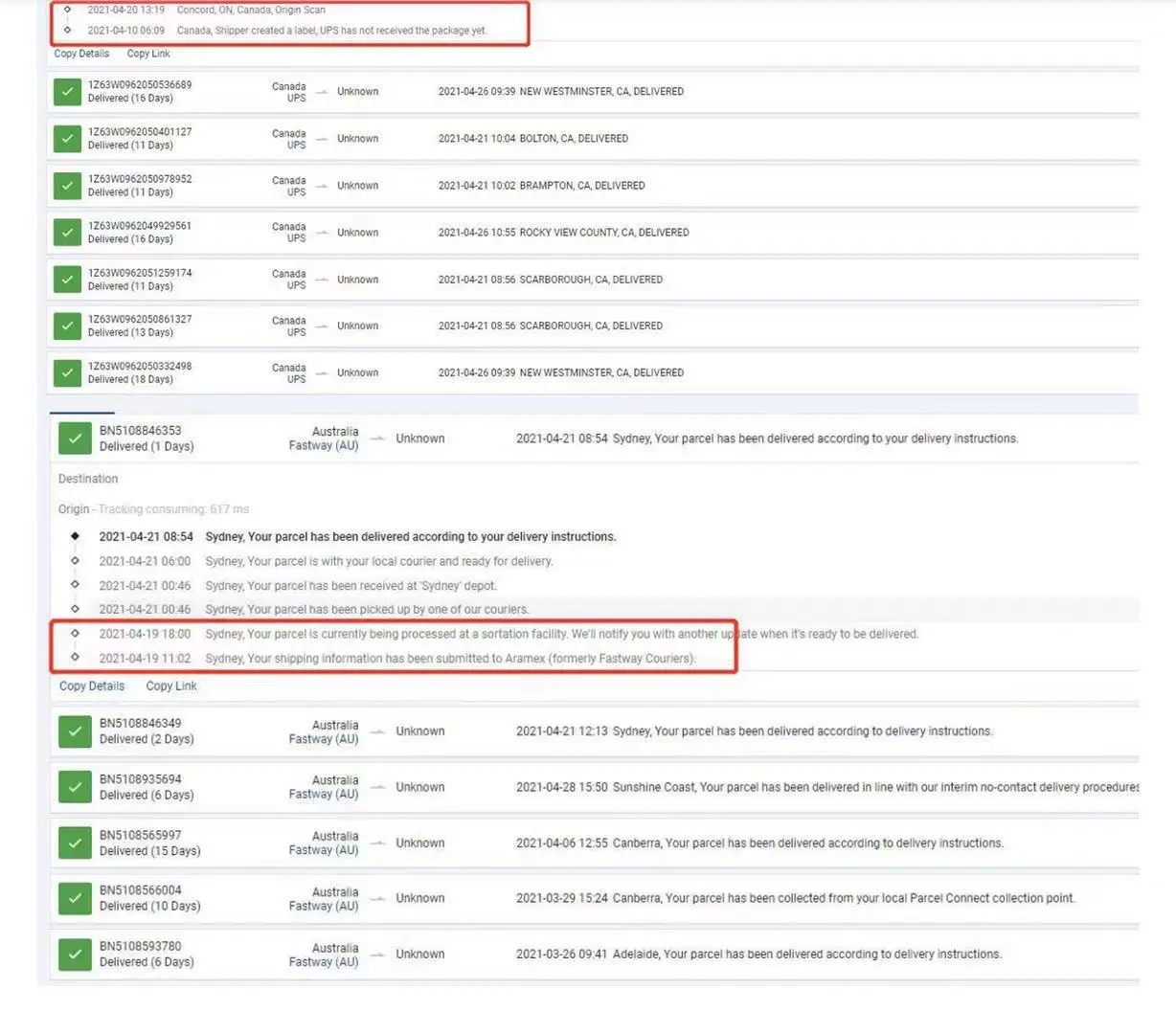Screen dimensions: 1176x1034
Task: Click route arrow icon in BN5108935694 row
Action: (x=377, y=787)
